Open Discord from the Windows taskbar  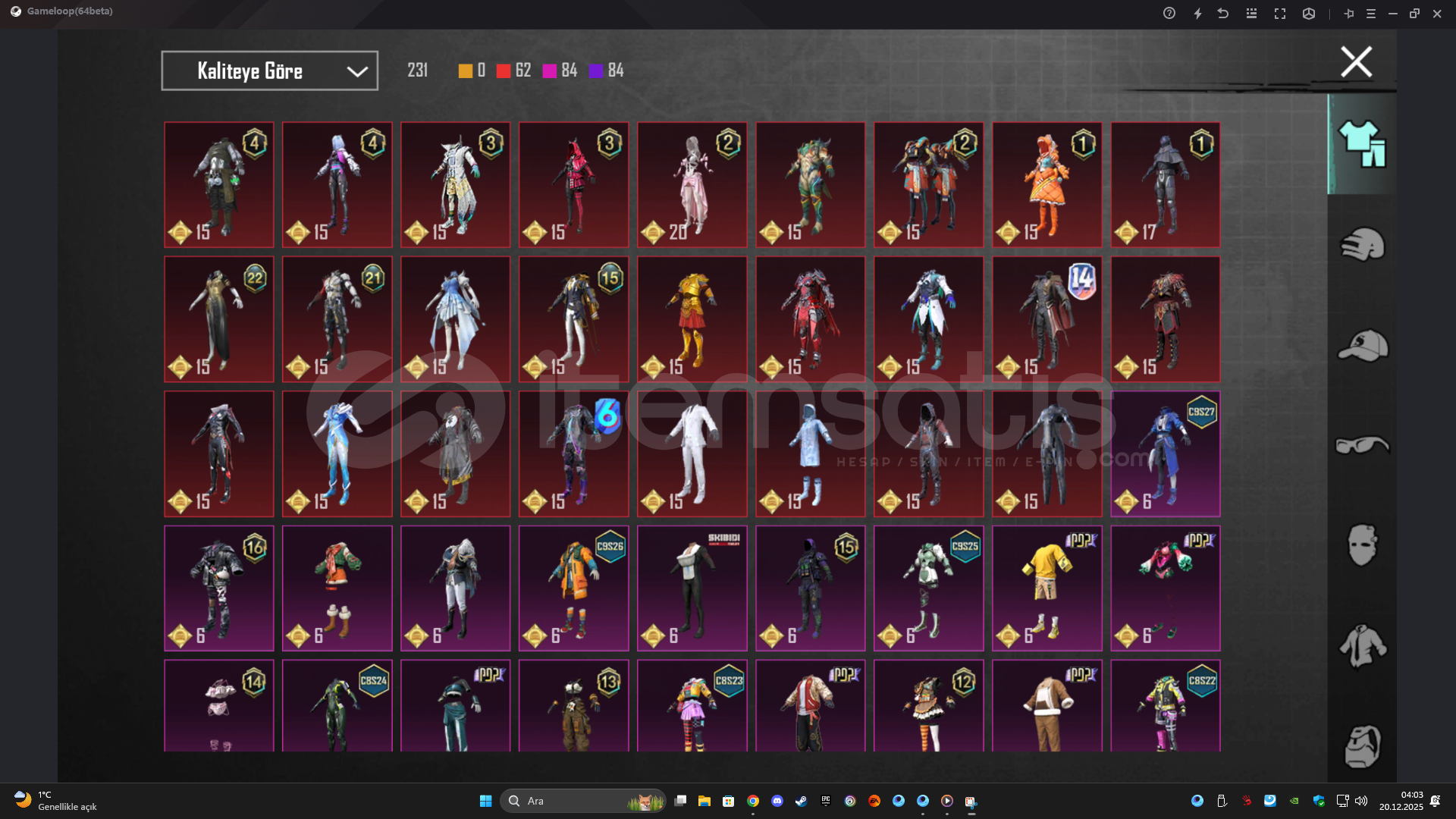[777, 801]
